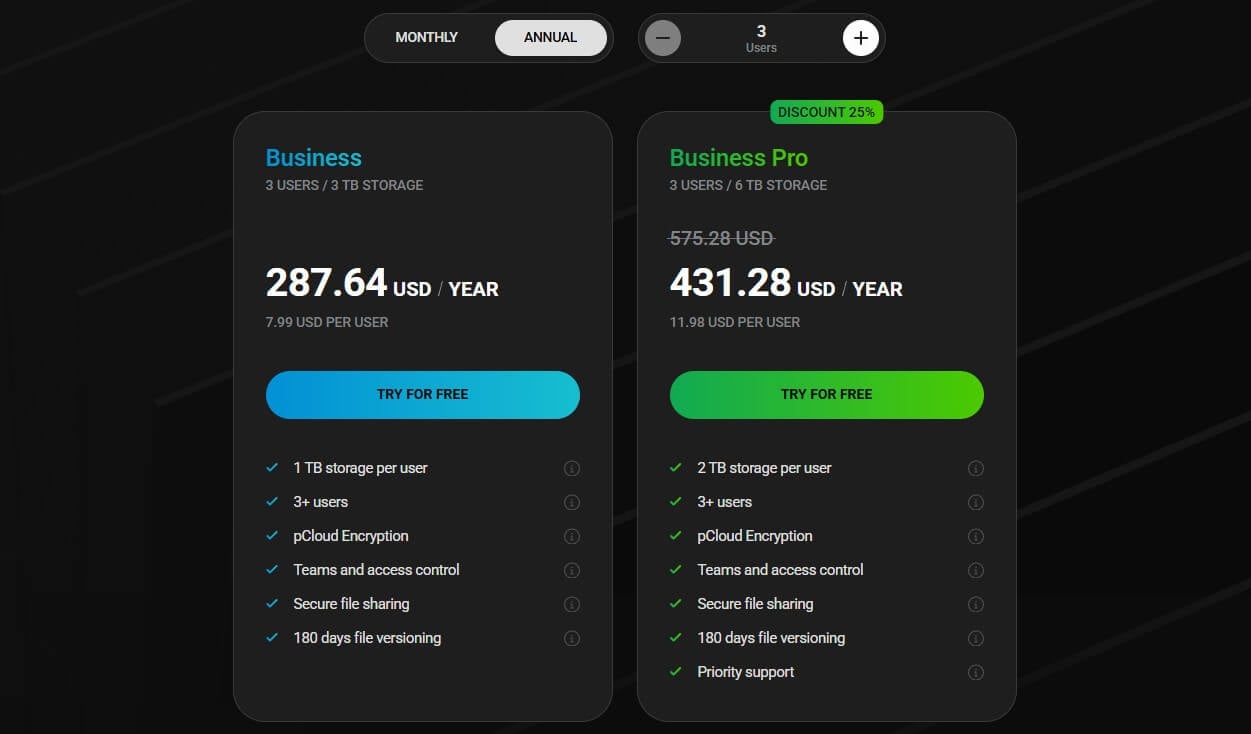This screenshot has width=1251, height=734.
Task: Try Business Pro for free
Action: click(x=826, y=394)
